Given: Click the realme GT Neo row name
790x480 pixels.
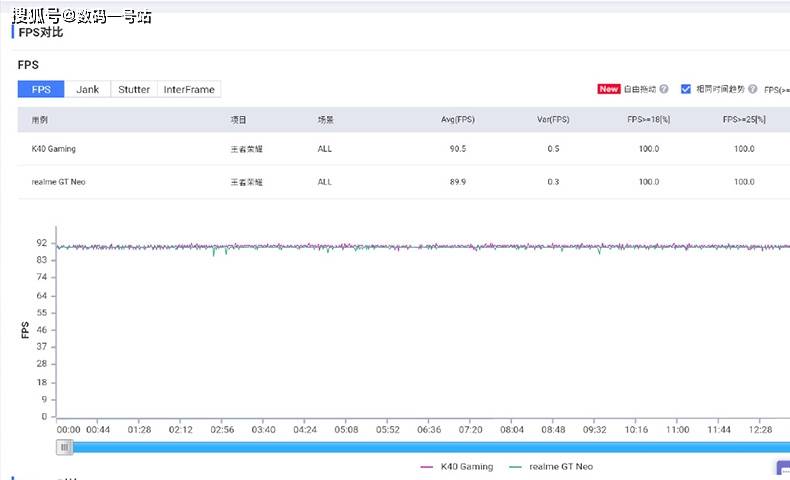Looking at the screenshot, I should pyautogui.click(x=58, y=182).
